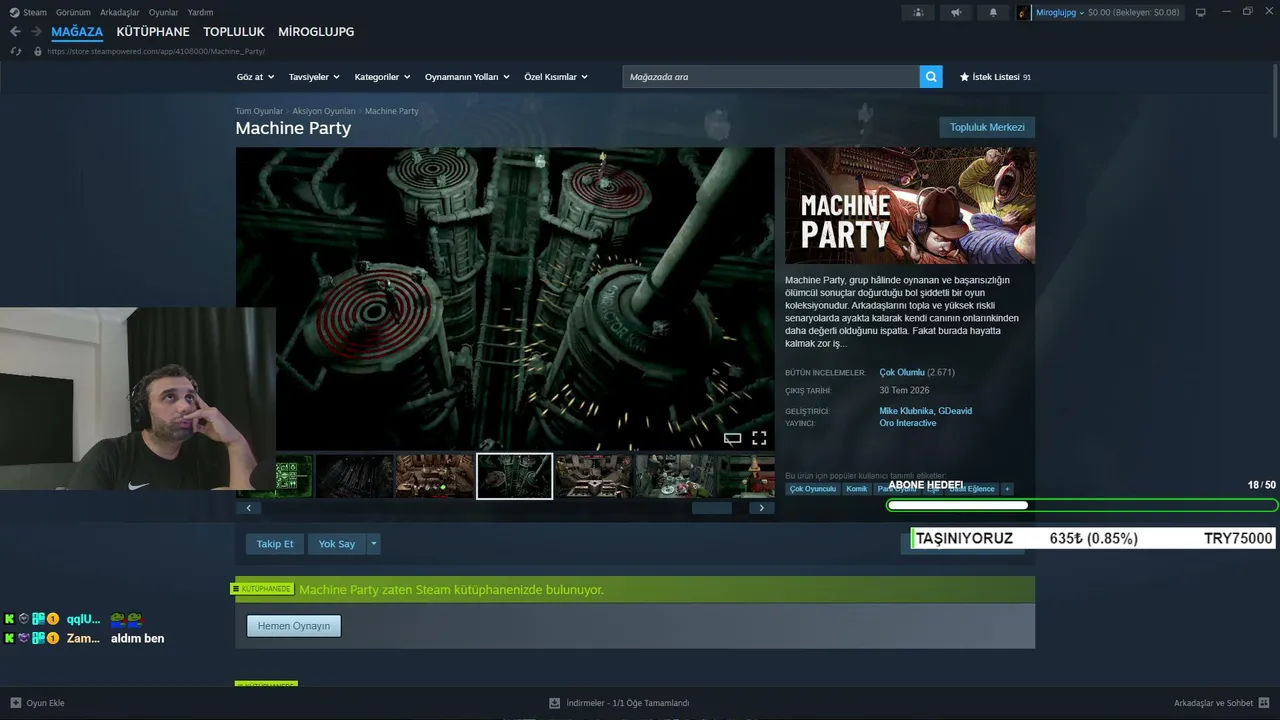Open the Oynamanın Yolları dropdown

pos(467,77)
